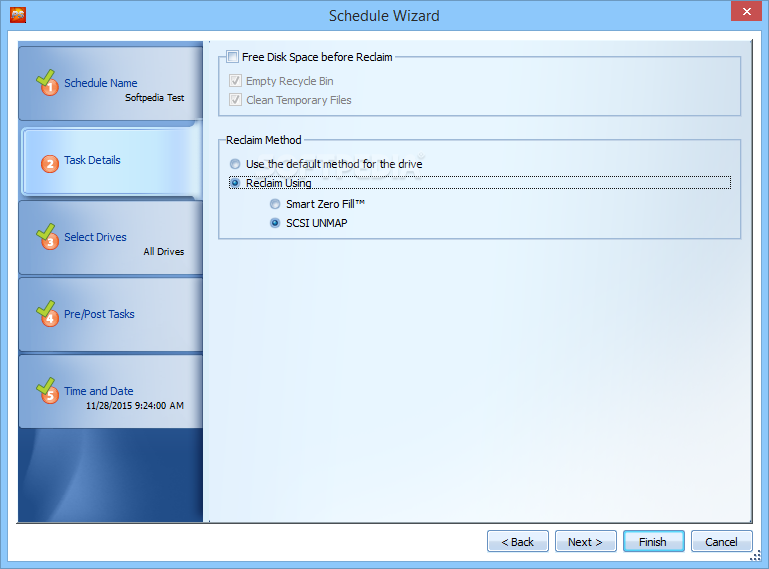Click the step 5 checkmark icon beside Time and Date
Viewport: 769px width, 569px height.
(47, 390)
